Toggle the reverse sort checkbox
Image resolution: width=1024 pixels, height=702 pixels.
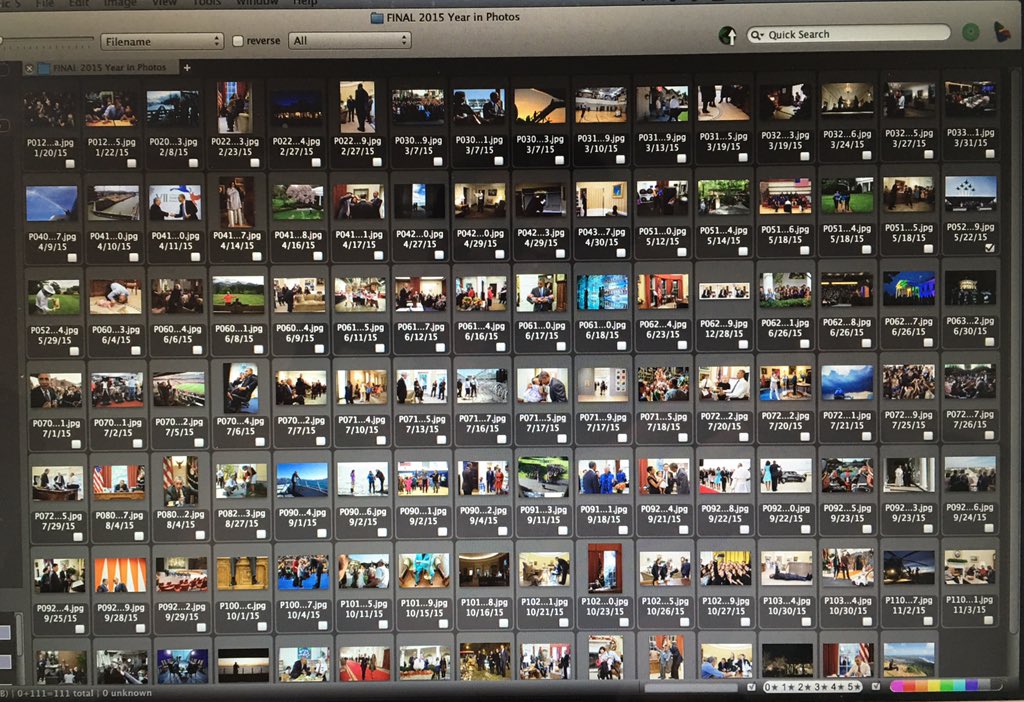(x=238, y=41)
